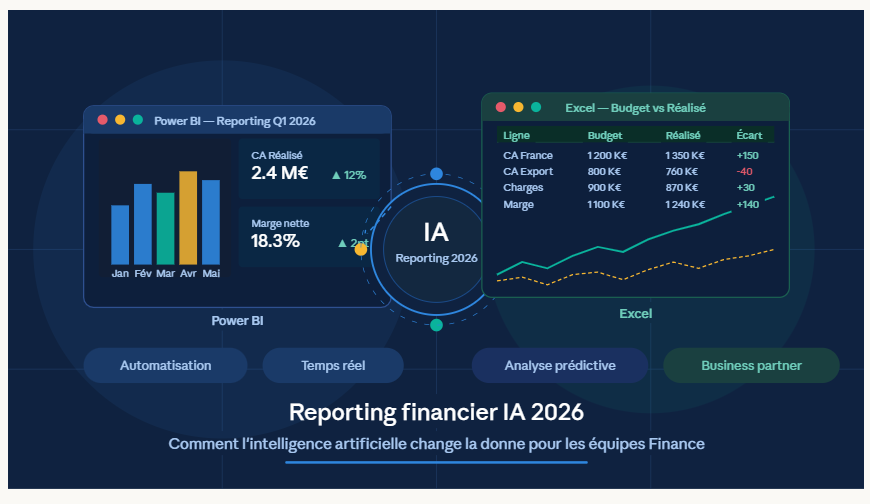Viewport: 870px width, 504px height.
Task: Click the 800 K€ budget cell
Action: pyautogui.click(x=604, y=172)
